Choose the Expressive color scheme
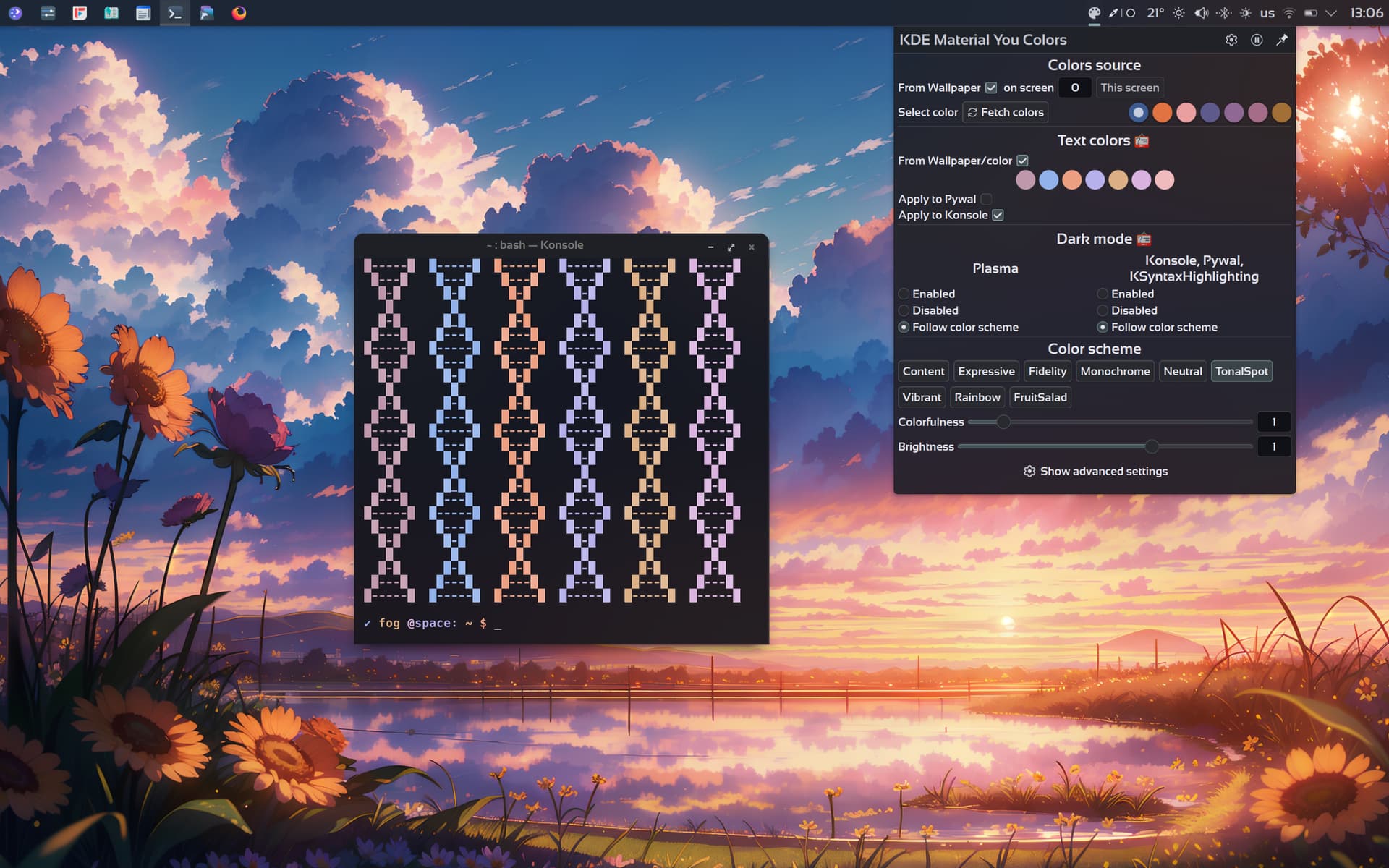This screenshot has height=868, width=1389. click(986, 371)
